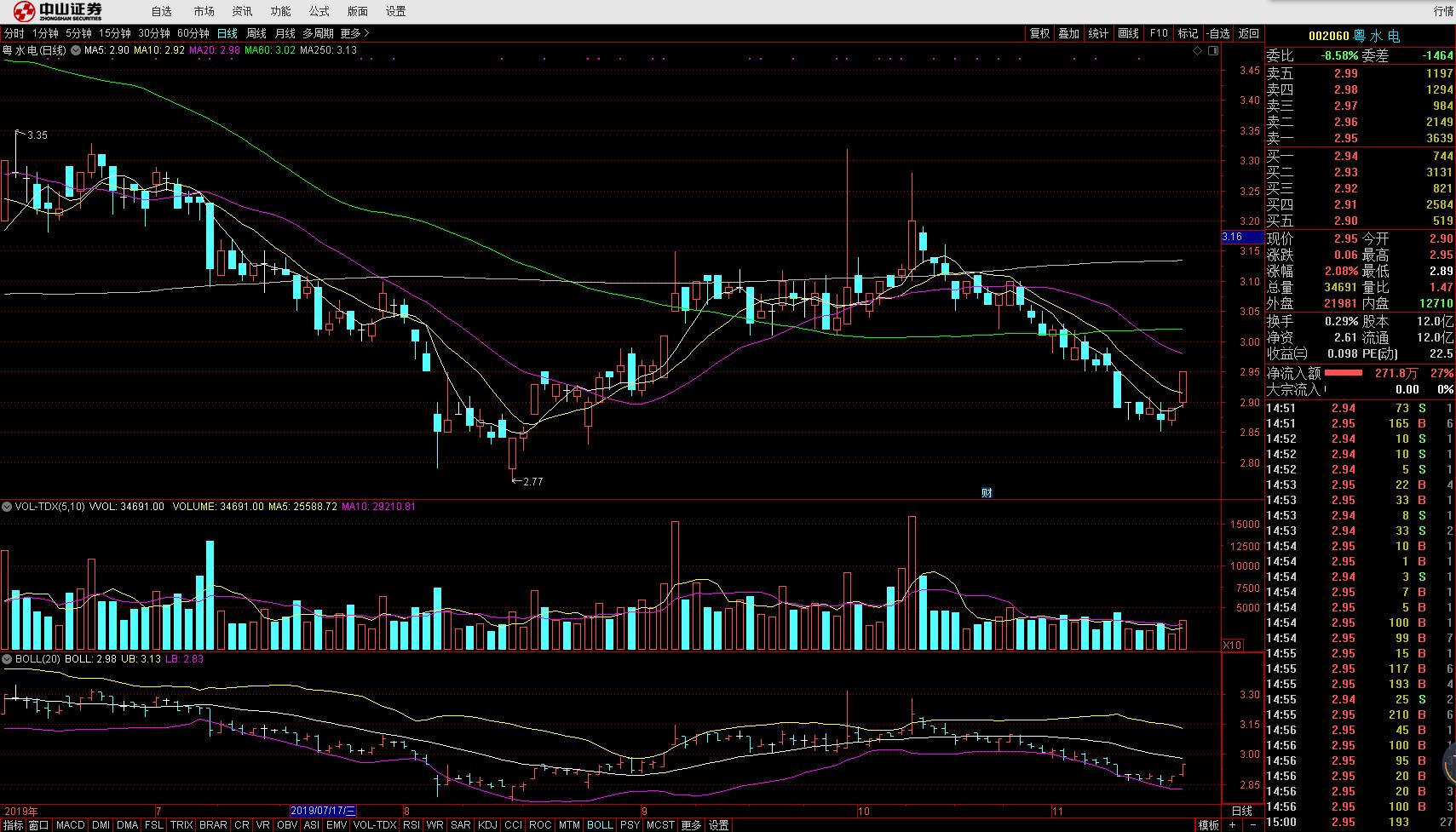
Task: Remove stock via -自选 button
Action: (1218, 33)
